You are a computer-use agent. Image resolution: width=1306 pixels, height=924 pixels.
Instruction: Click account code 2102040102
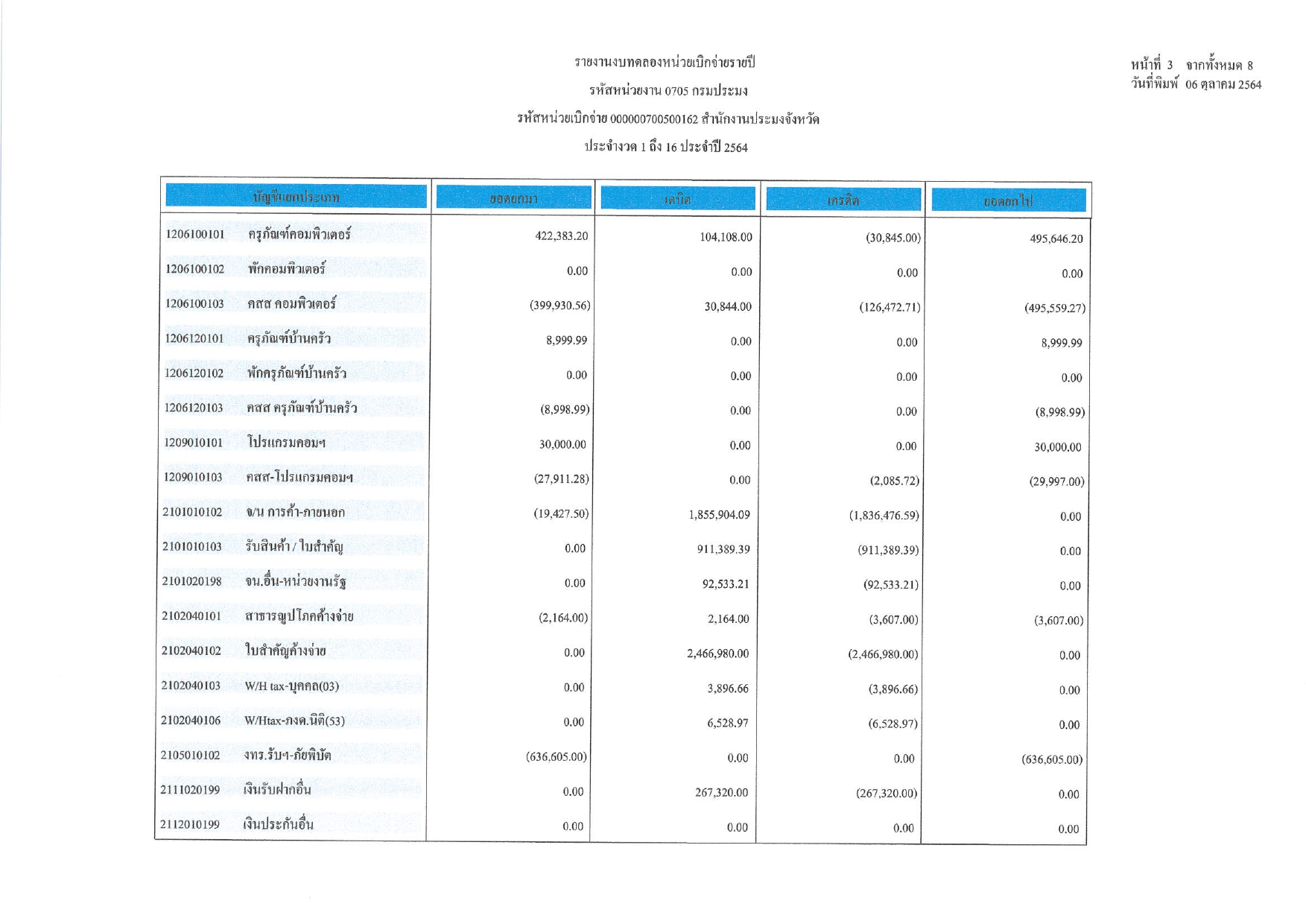click(191, 651)
